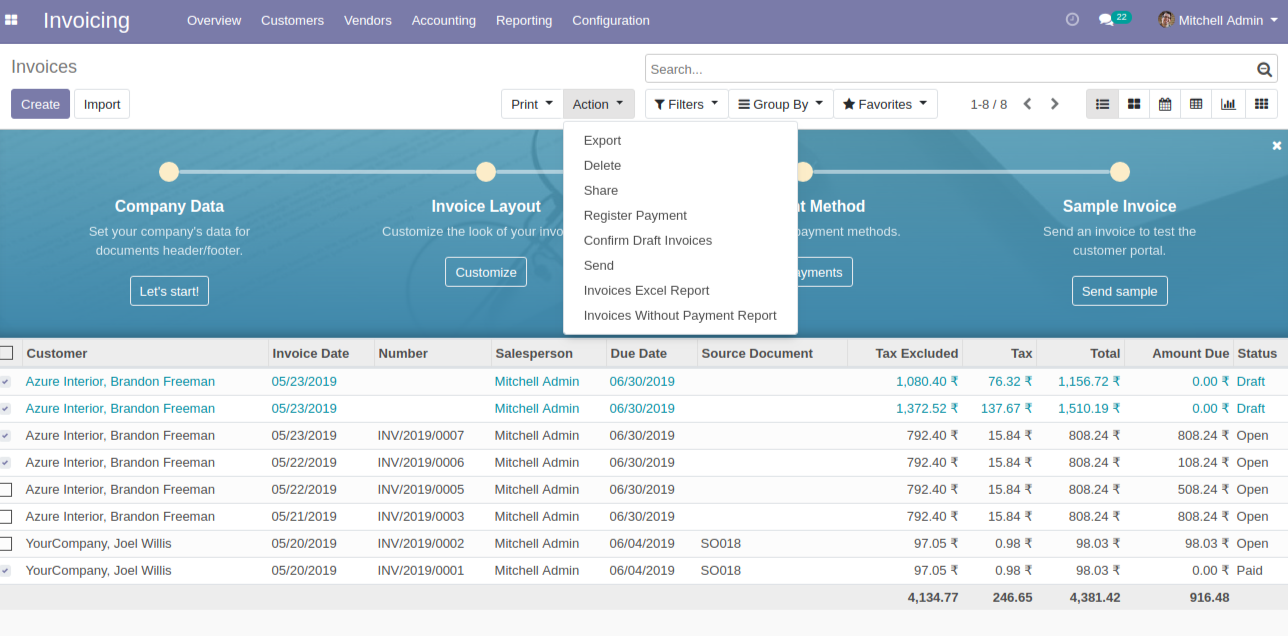Open the Print dropdown

(x=532, y=104)
